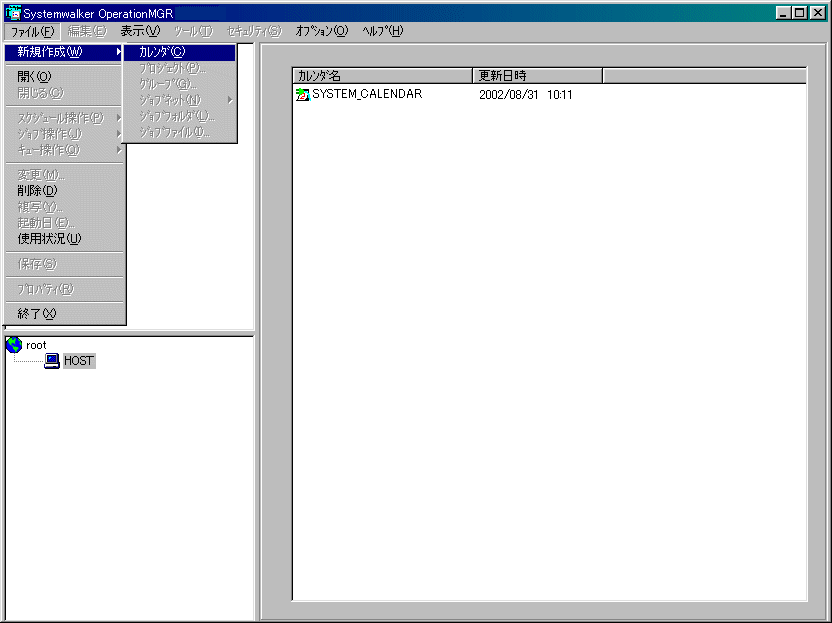The image size is (832, 623).
Task: Select プロジェクト(P) in the submenu
Action: coord(179,68)
